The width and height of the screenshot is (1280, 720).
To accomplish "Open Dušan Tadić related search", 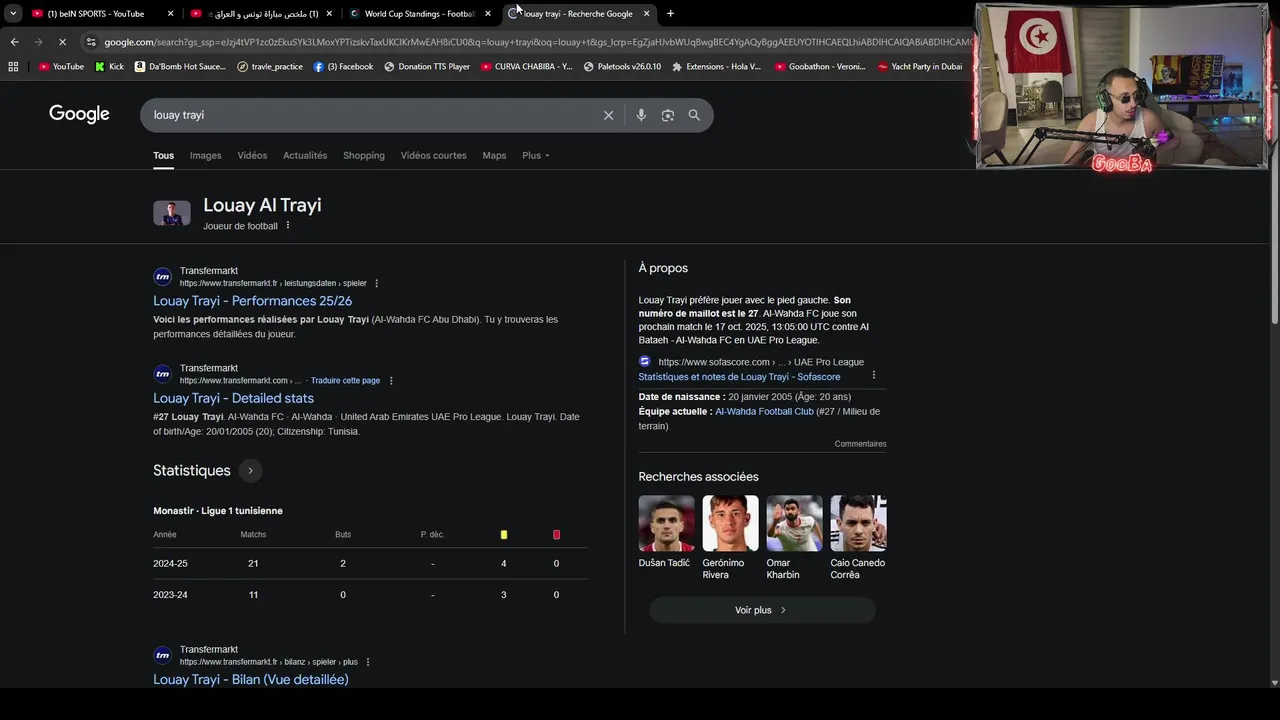I will tap(666, 533).
